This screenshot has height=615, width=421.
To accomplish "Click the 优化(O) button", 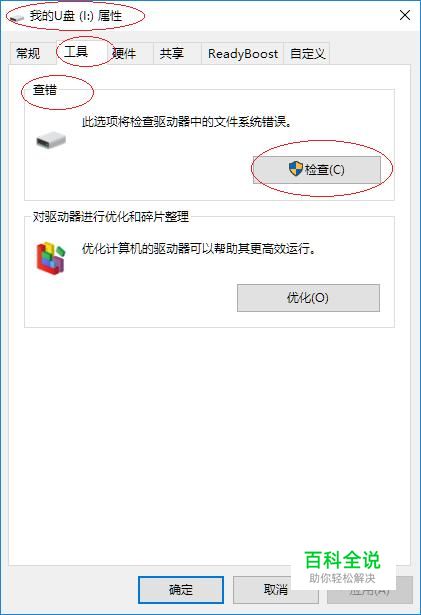I will [308, 298].
